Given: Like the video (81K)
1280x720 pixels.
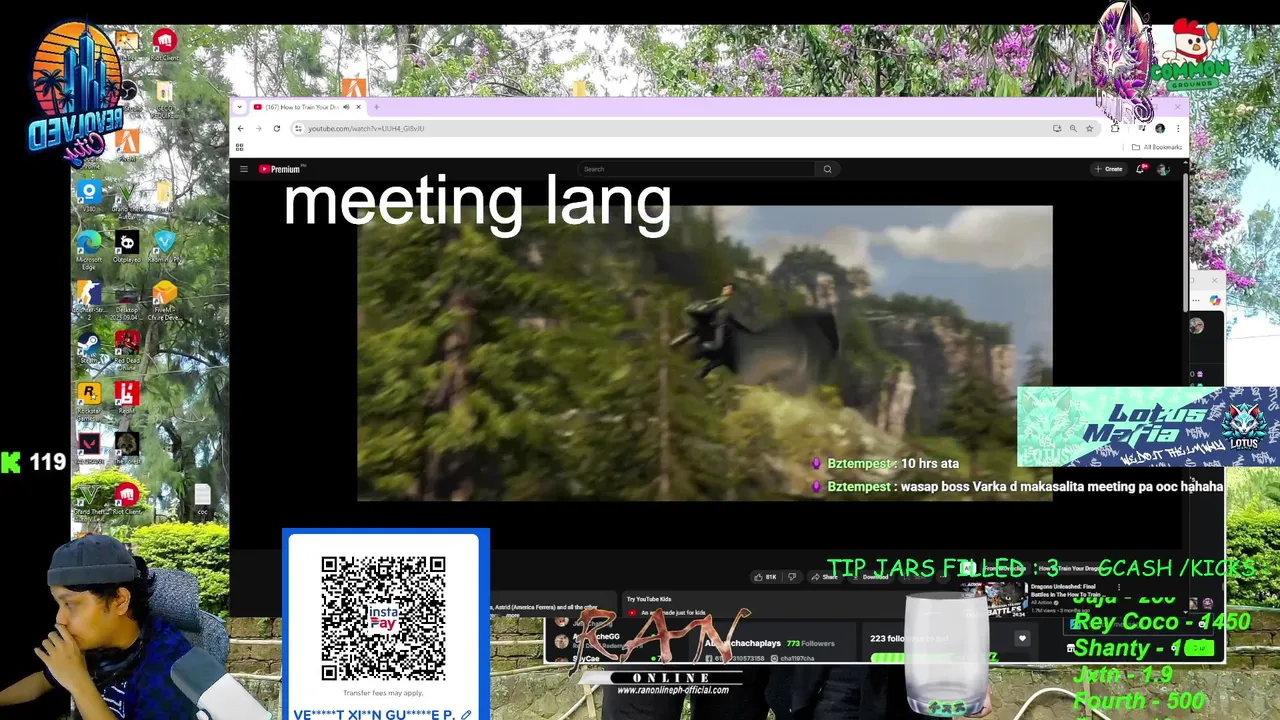Looking at the screenshot, I should tap(765, 577).
